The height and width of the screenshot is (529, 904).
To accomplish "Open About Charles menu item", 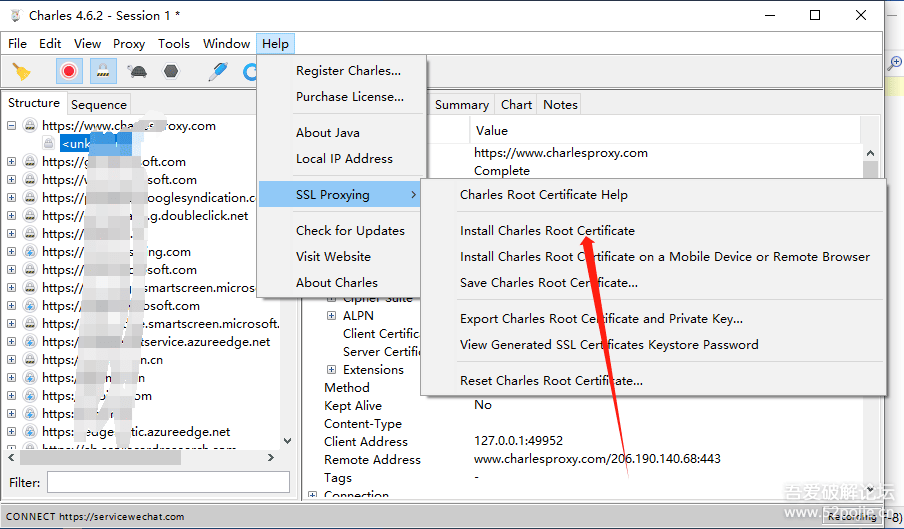I will coord(337,282).
